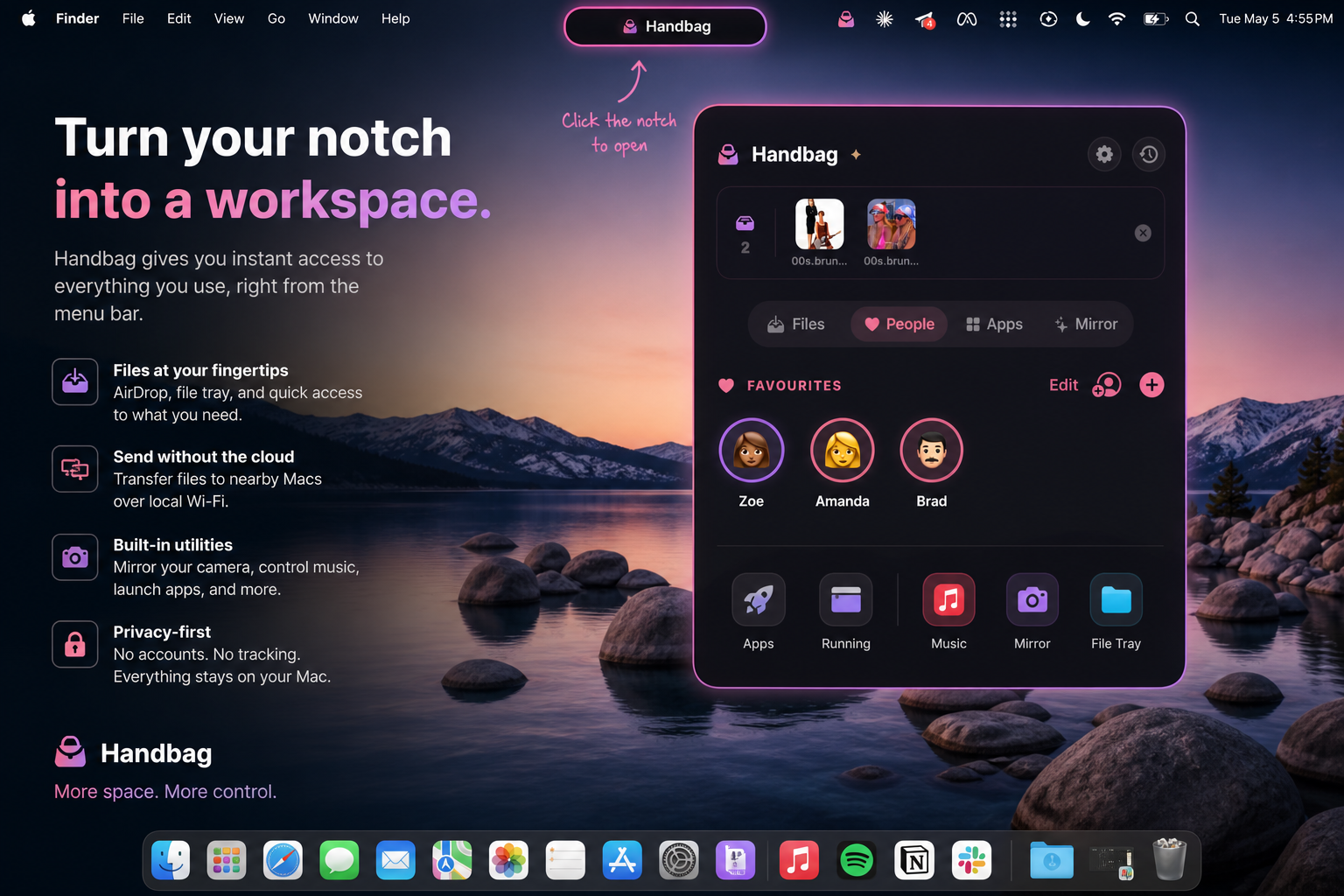This screenshot has width=1344, height=896.
Task: Launch Safari from the Dock
Action: [x=283, y=861]
